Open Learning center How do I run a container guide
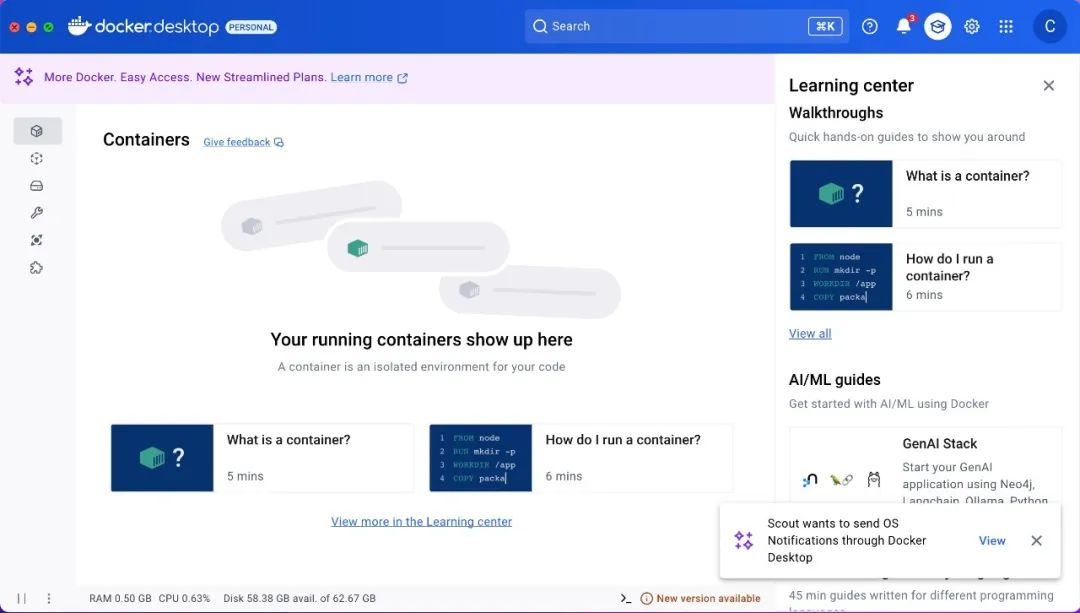This screenshot has height=613, width=1080. coord(925,276)
